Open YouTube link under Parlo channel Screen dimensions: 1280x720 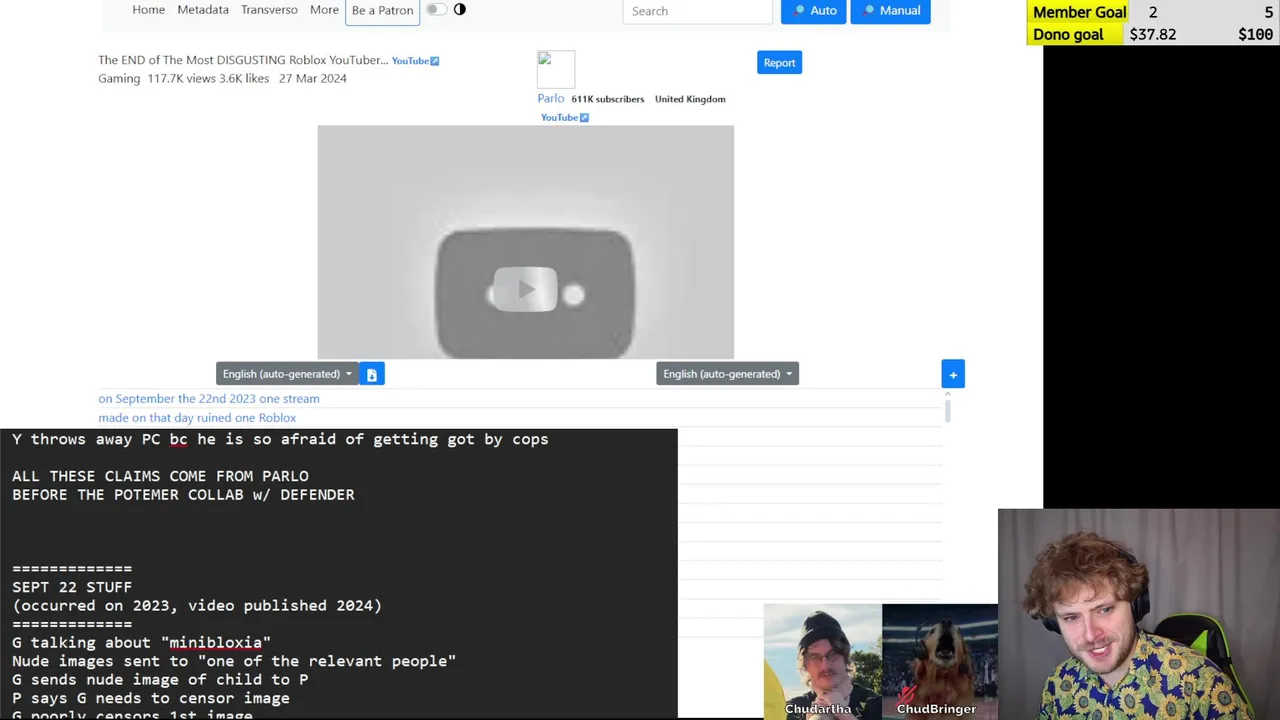click(565, 118)
